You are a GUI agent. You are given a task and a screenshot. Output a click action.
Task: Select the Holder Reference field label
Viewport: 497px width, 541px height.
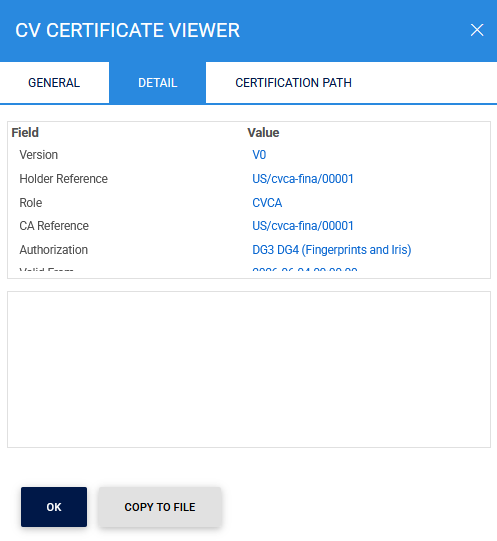pos(64,179)
